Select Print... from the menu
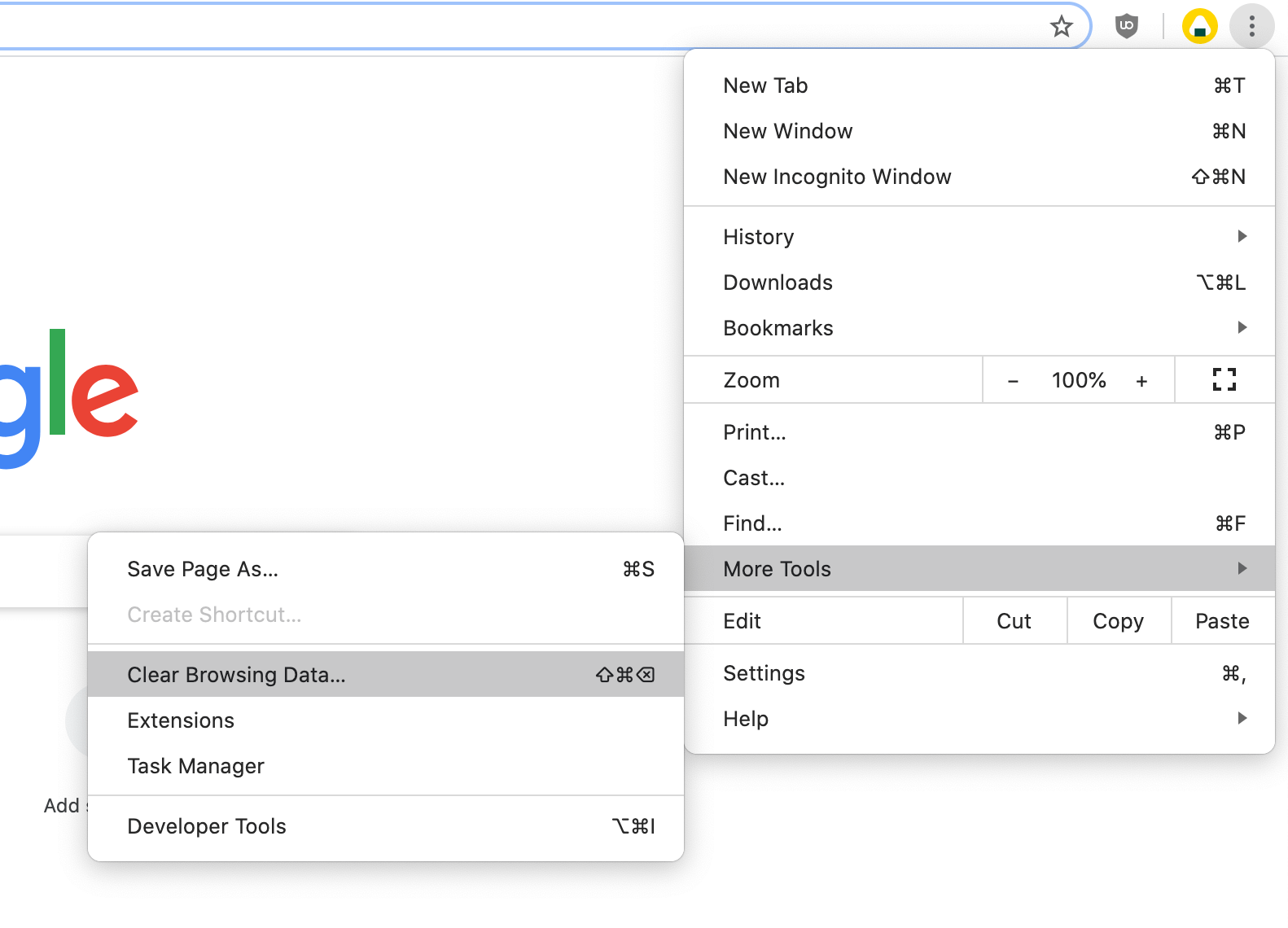 [x=979, y=432]
